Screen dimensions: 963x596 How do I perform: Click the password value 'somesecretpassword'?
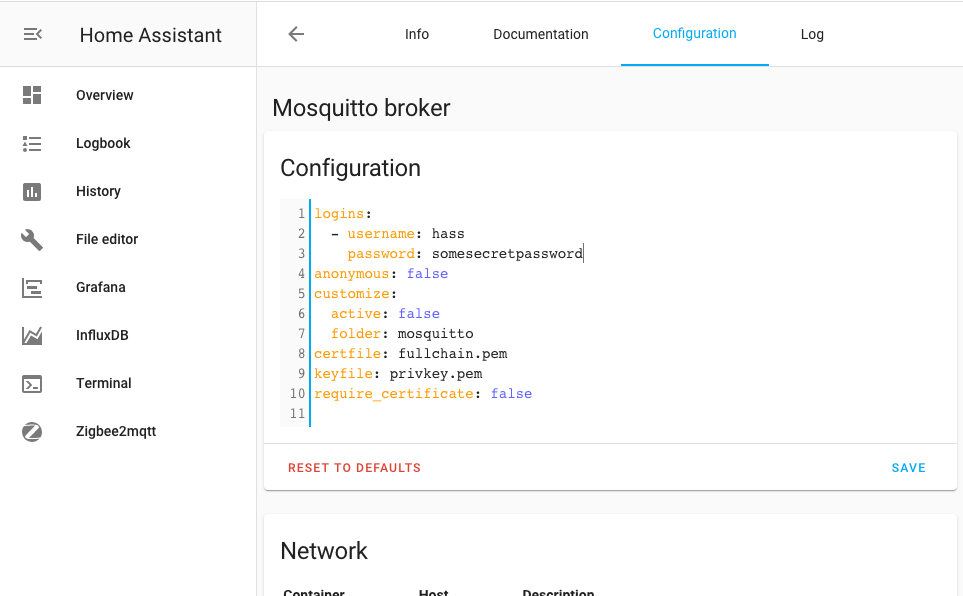507,254
